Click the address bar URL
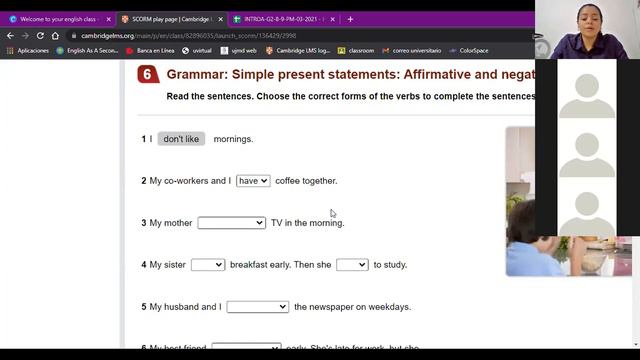 pyautogui.click(x=189, y=36)
